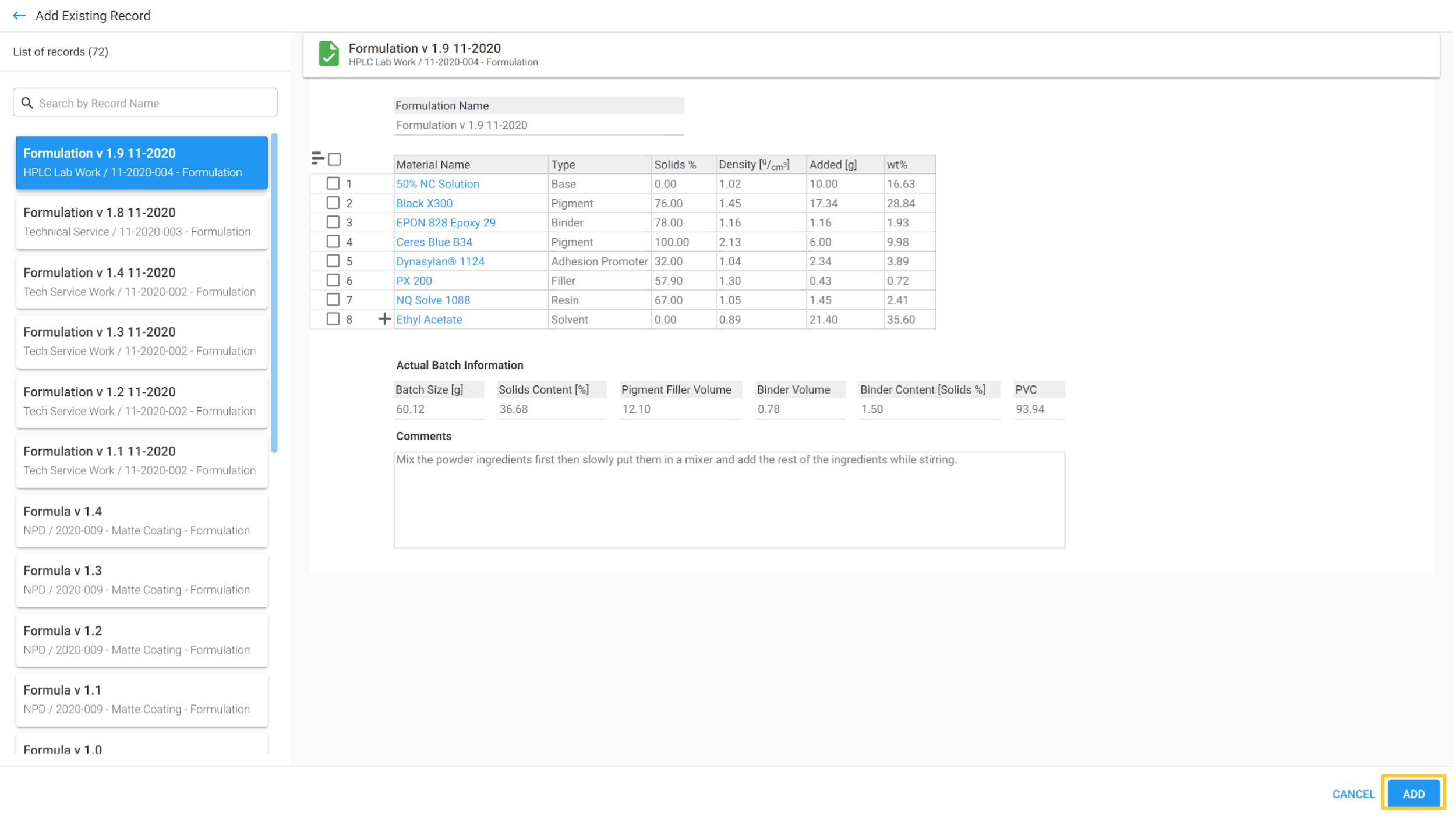Image resolution: width=1456 pixels, height=818 pixels.
Task: Check the box for row 5 Dynasylan 1124
Action: coord(333,261)
